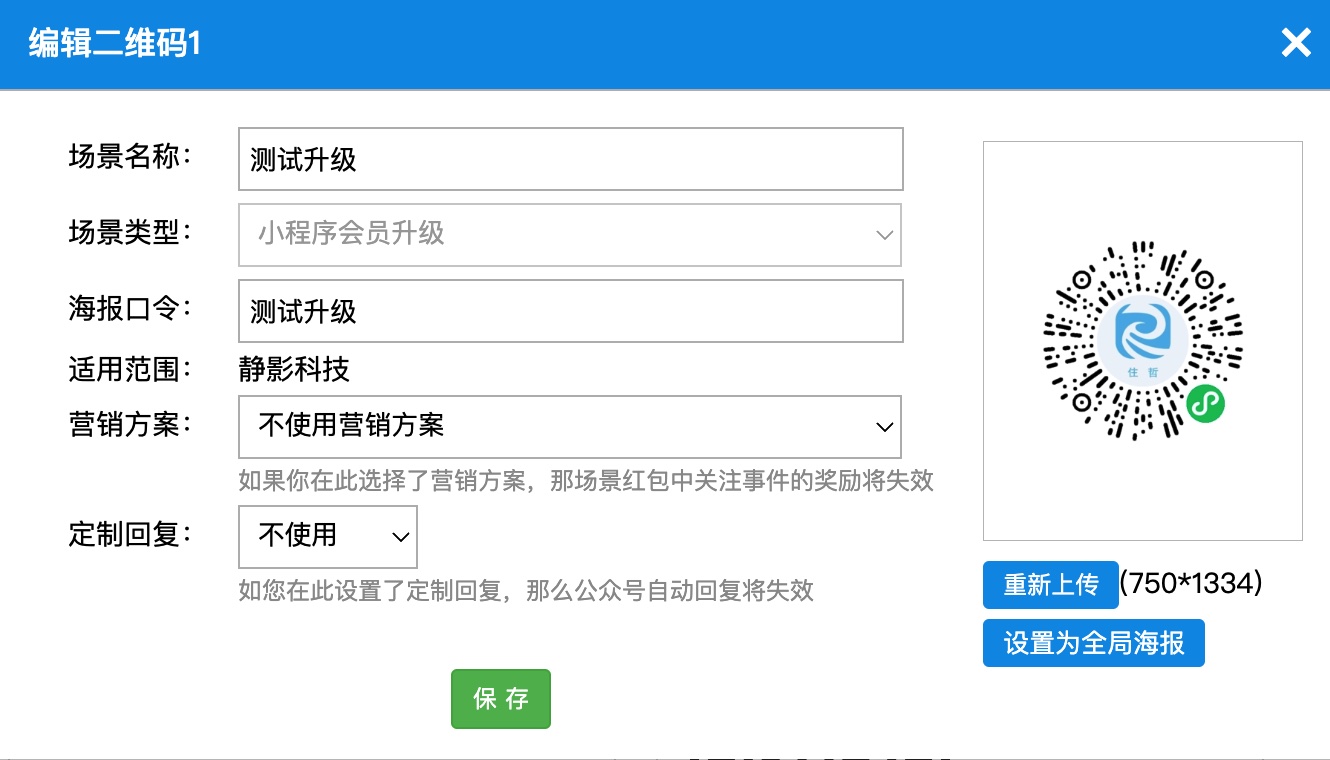Click the blue logo in QR code center
This screenshot has height=760, width=1330.
(x=1143, y=333)
